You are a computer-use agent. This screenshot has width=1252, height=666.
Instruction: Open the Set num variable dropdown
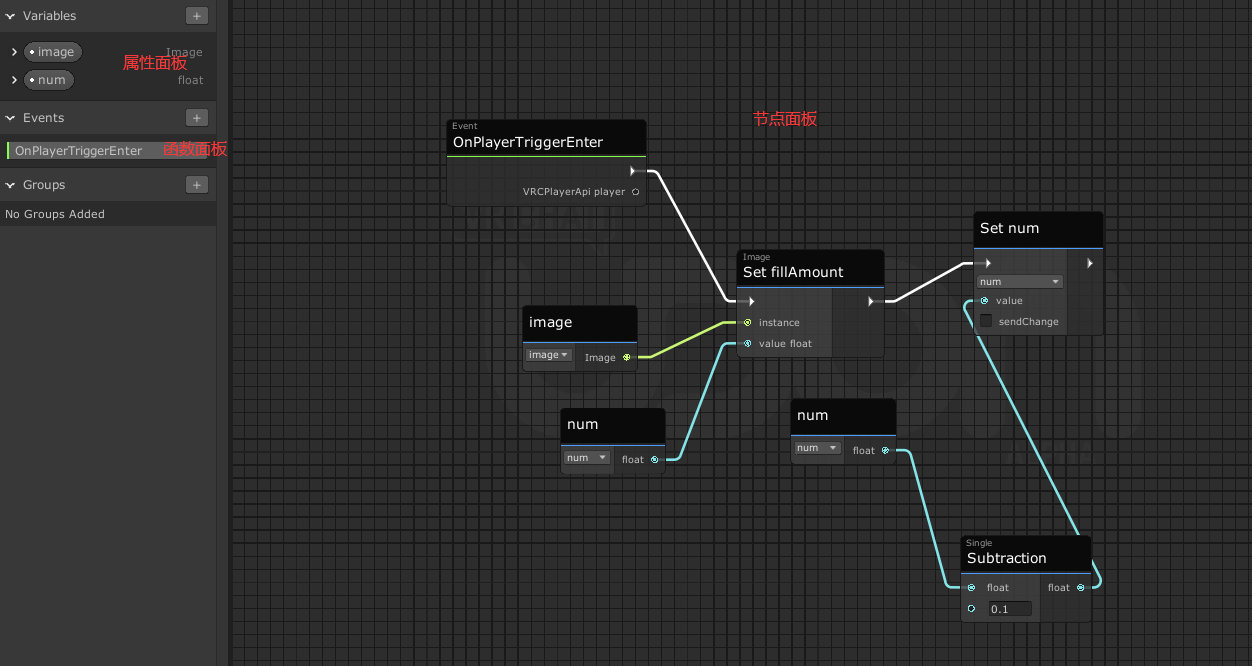point(1019,282)
